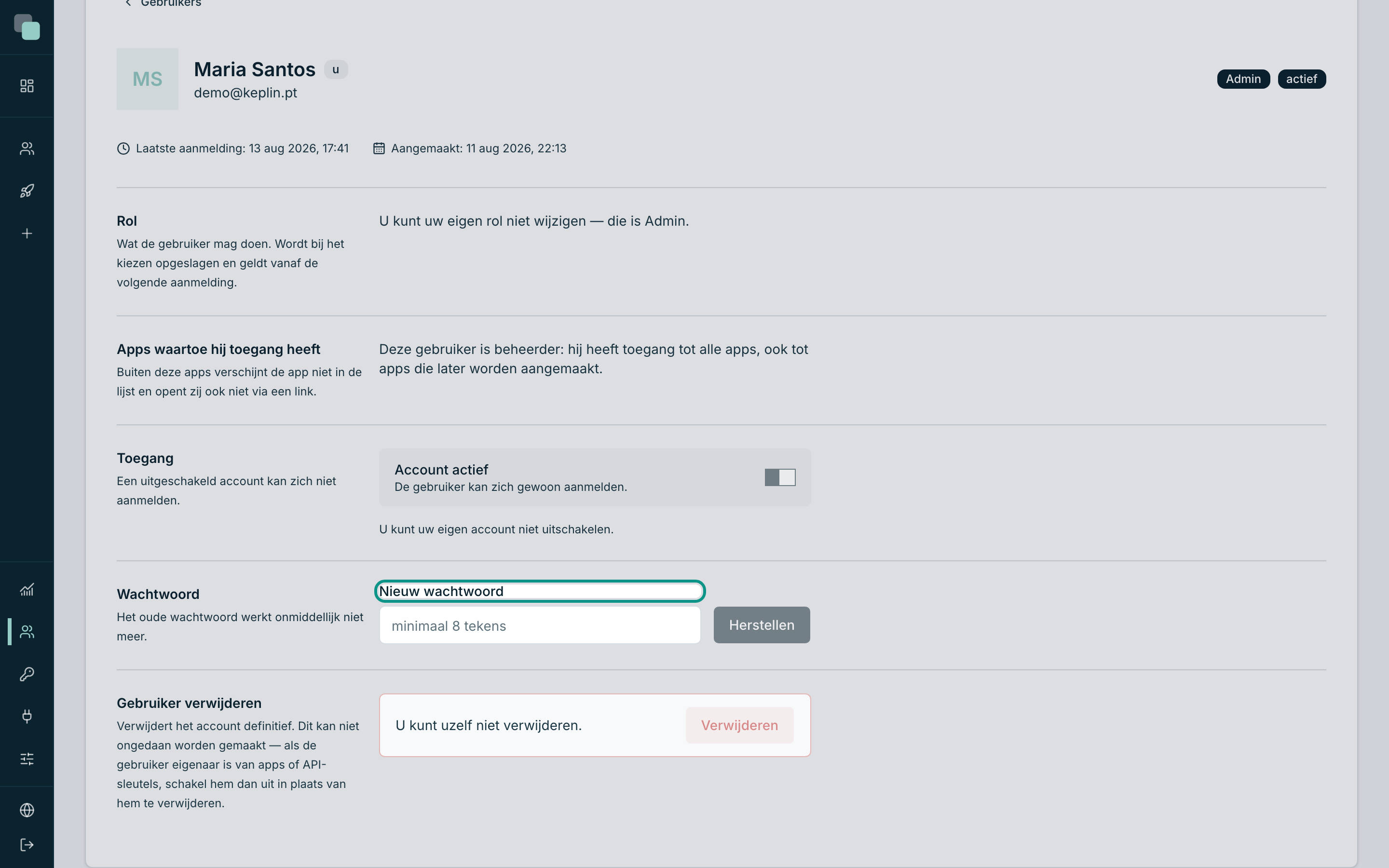Click the Herstellen button
1389x868 pixels.
click(x=762, y=625)
